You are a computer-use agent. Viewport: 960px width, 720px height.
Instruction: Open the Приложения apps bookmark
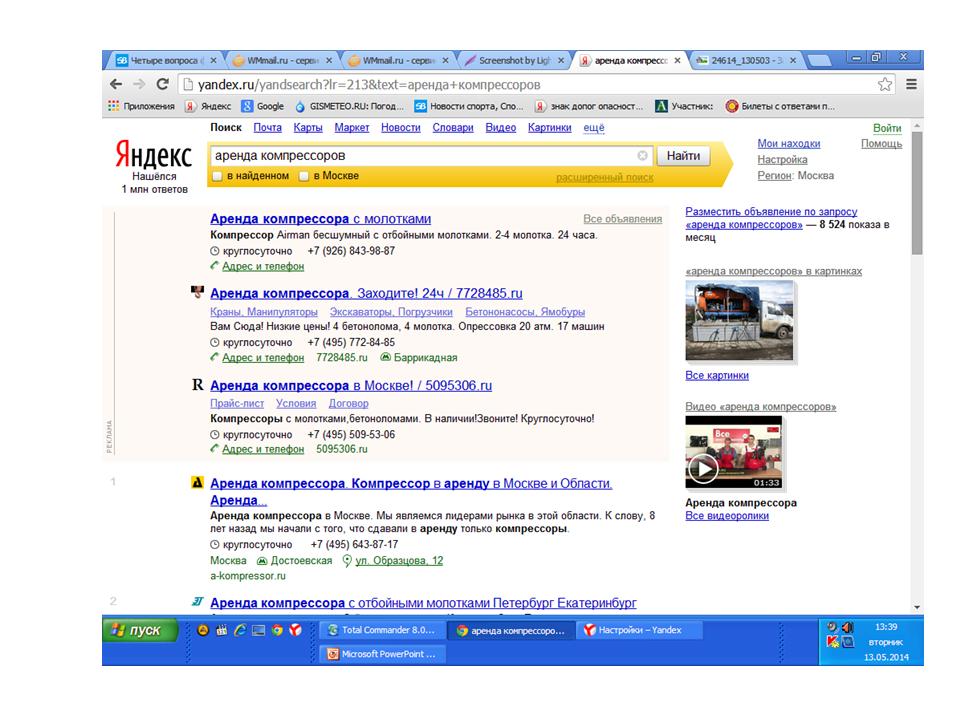(x=141, y=106)
